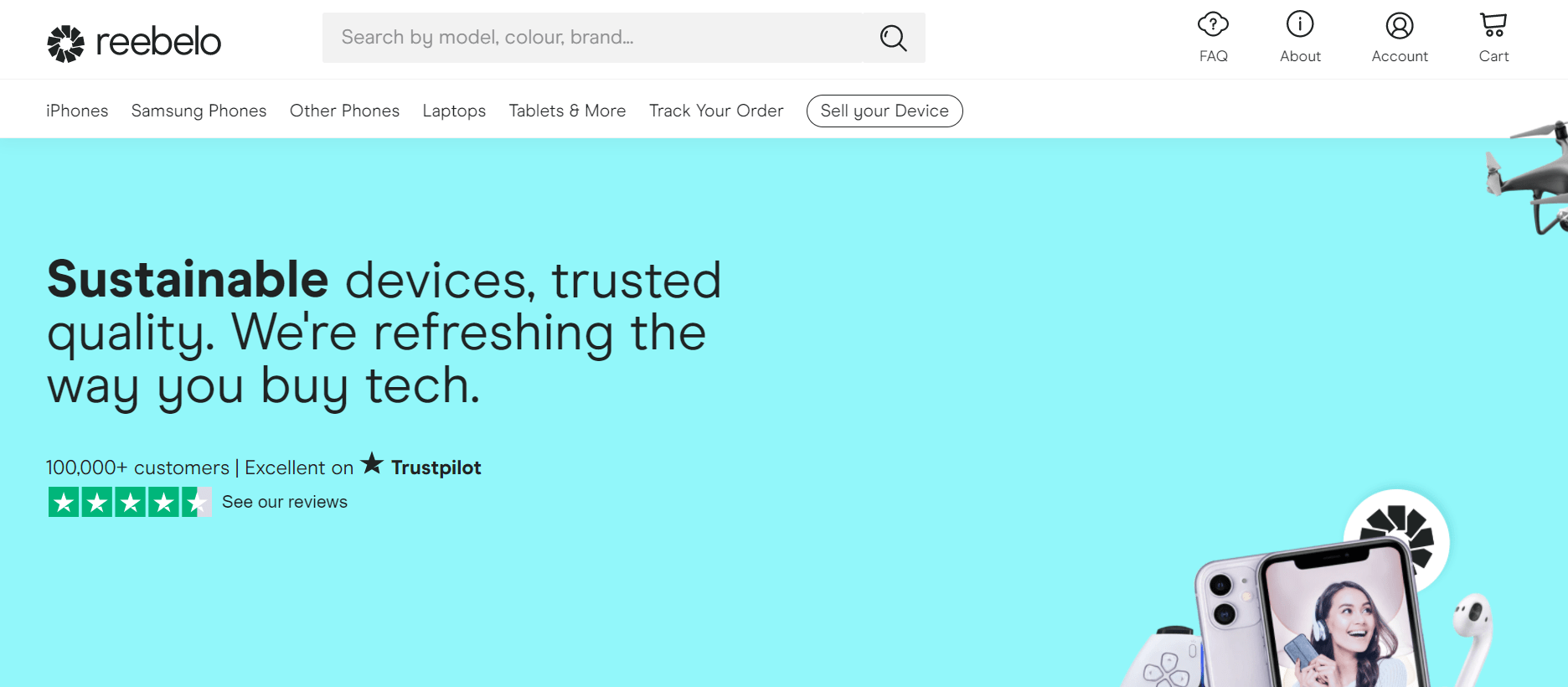Click the Track Your Order link

716,110
